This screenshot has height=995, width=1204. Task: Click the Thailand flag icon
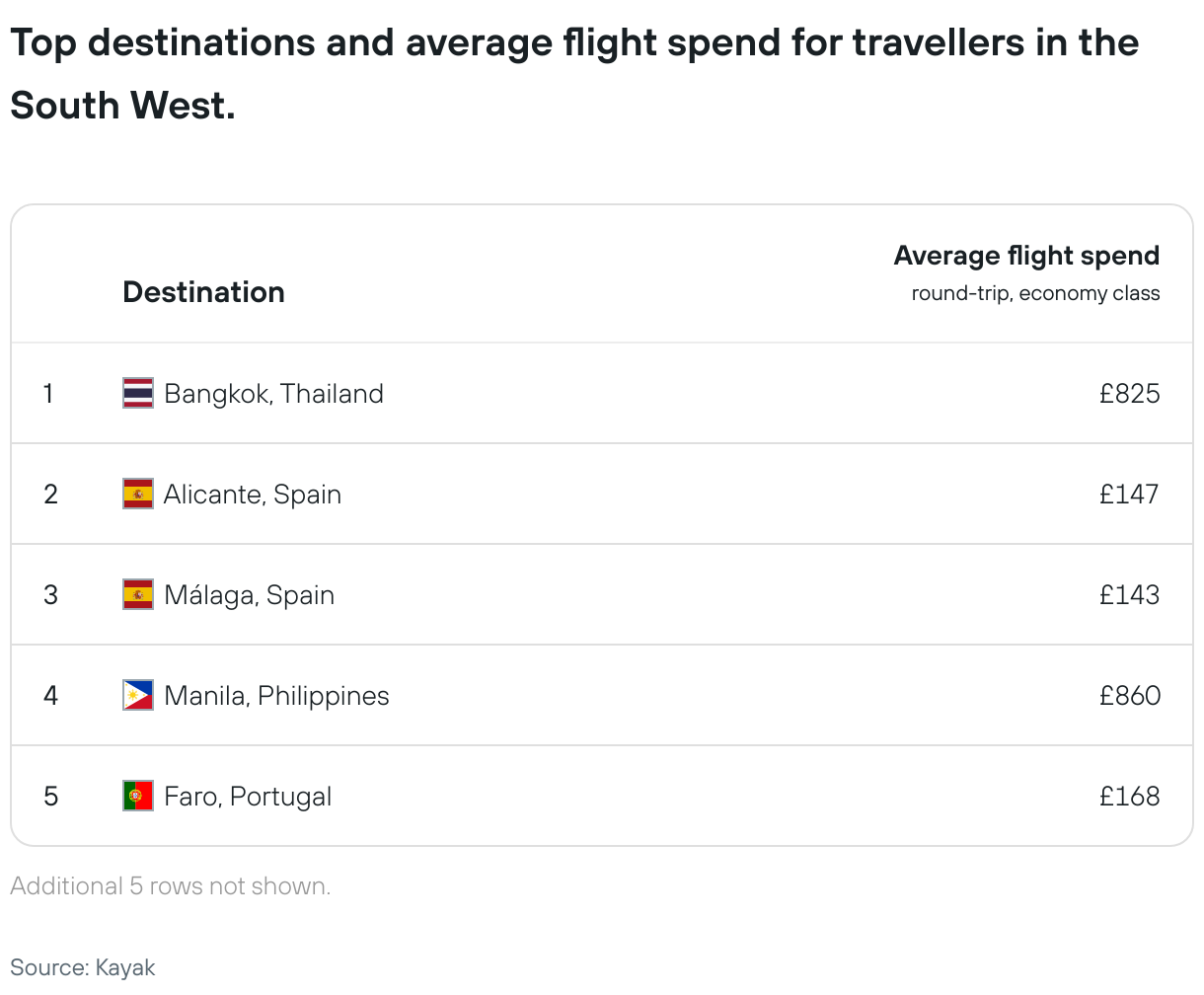point(138,393)
